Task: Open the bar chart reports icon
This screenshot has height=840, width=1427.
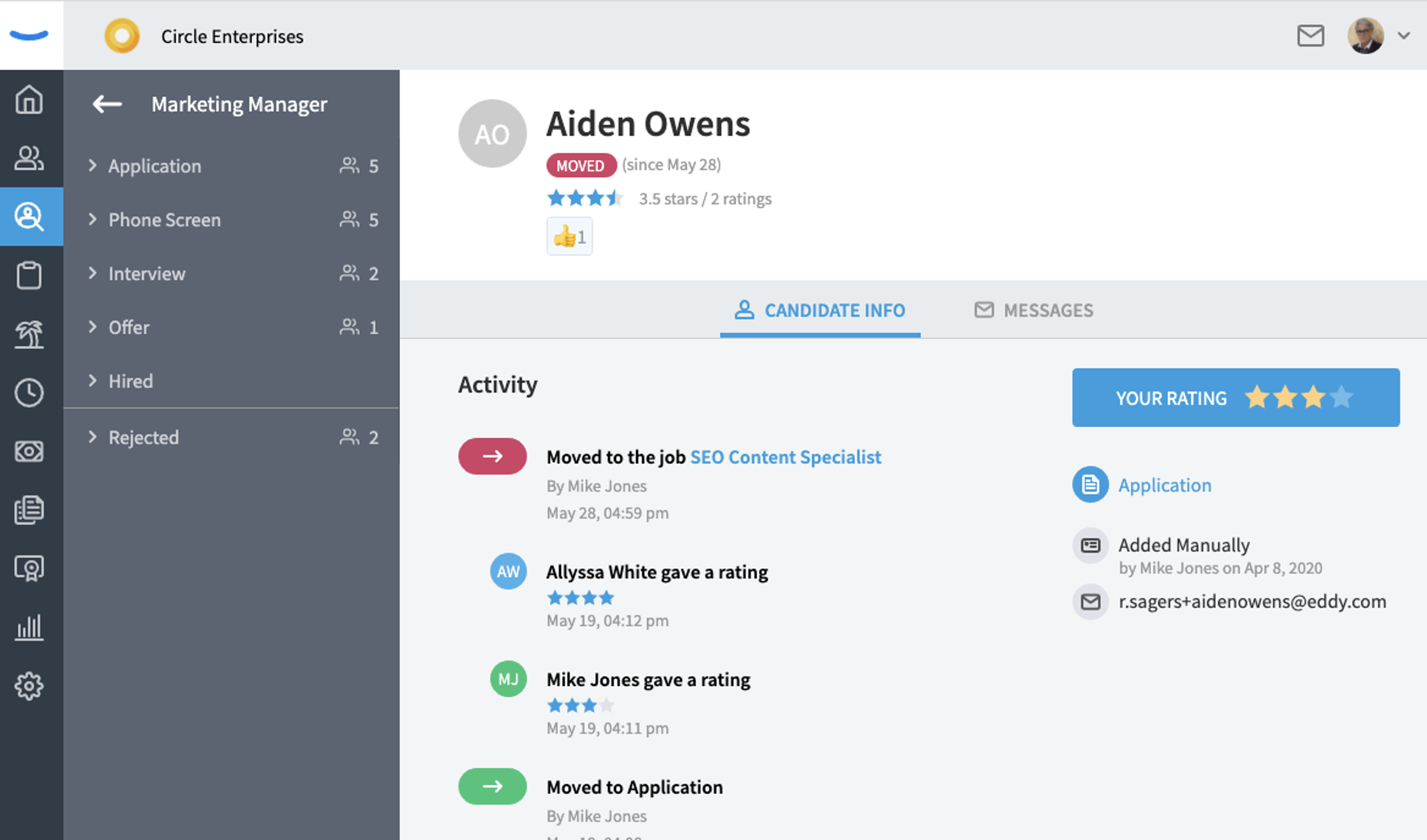Action: pos(29,627)
